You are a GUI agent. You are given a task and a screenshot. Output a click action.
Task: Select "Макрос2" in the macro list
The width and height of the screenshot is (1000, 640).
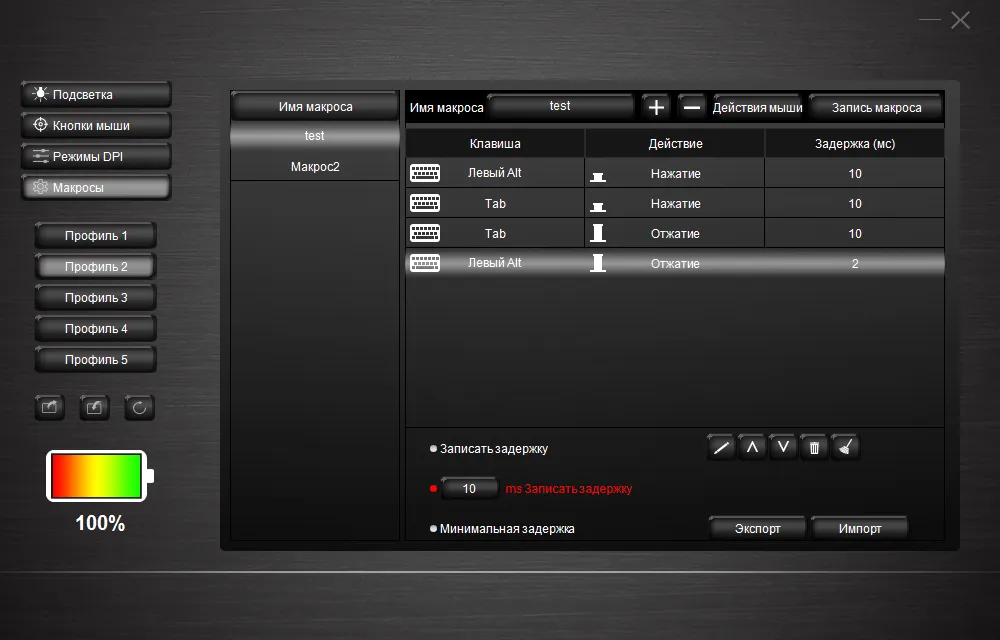click(x=315, y=166)
